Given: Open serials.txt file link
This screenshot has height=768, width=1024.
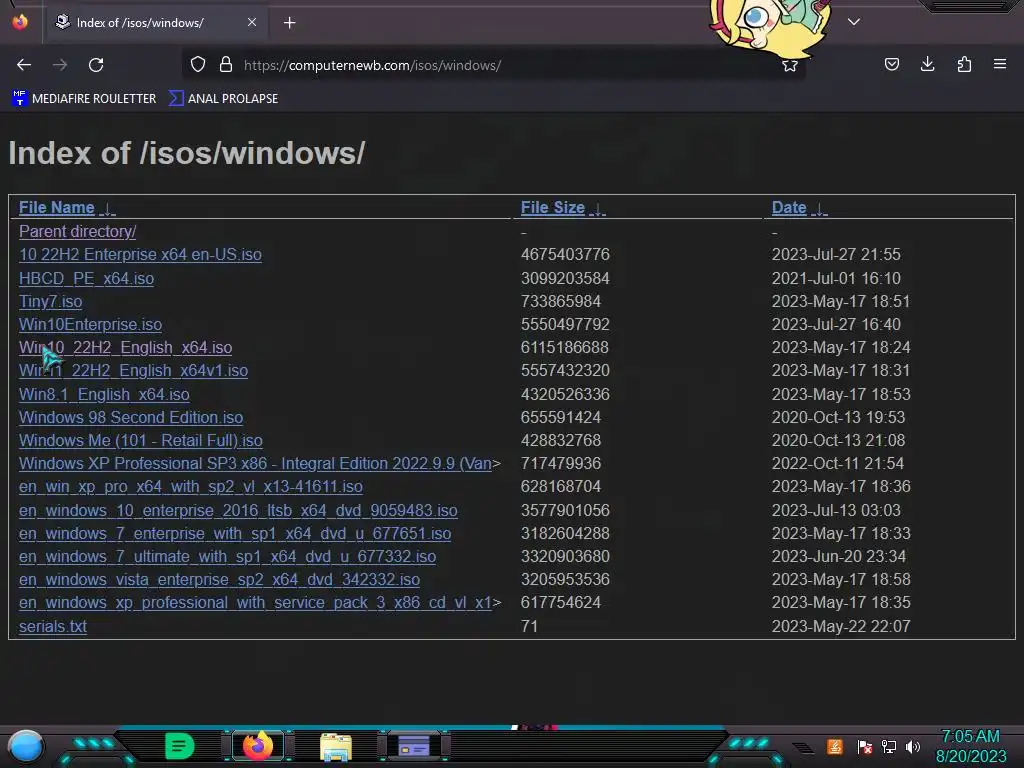Looking at the screenshot, I should [53, 626].
